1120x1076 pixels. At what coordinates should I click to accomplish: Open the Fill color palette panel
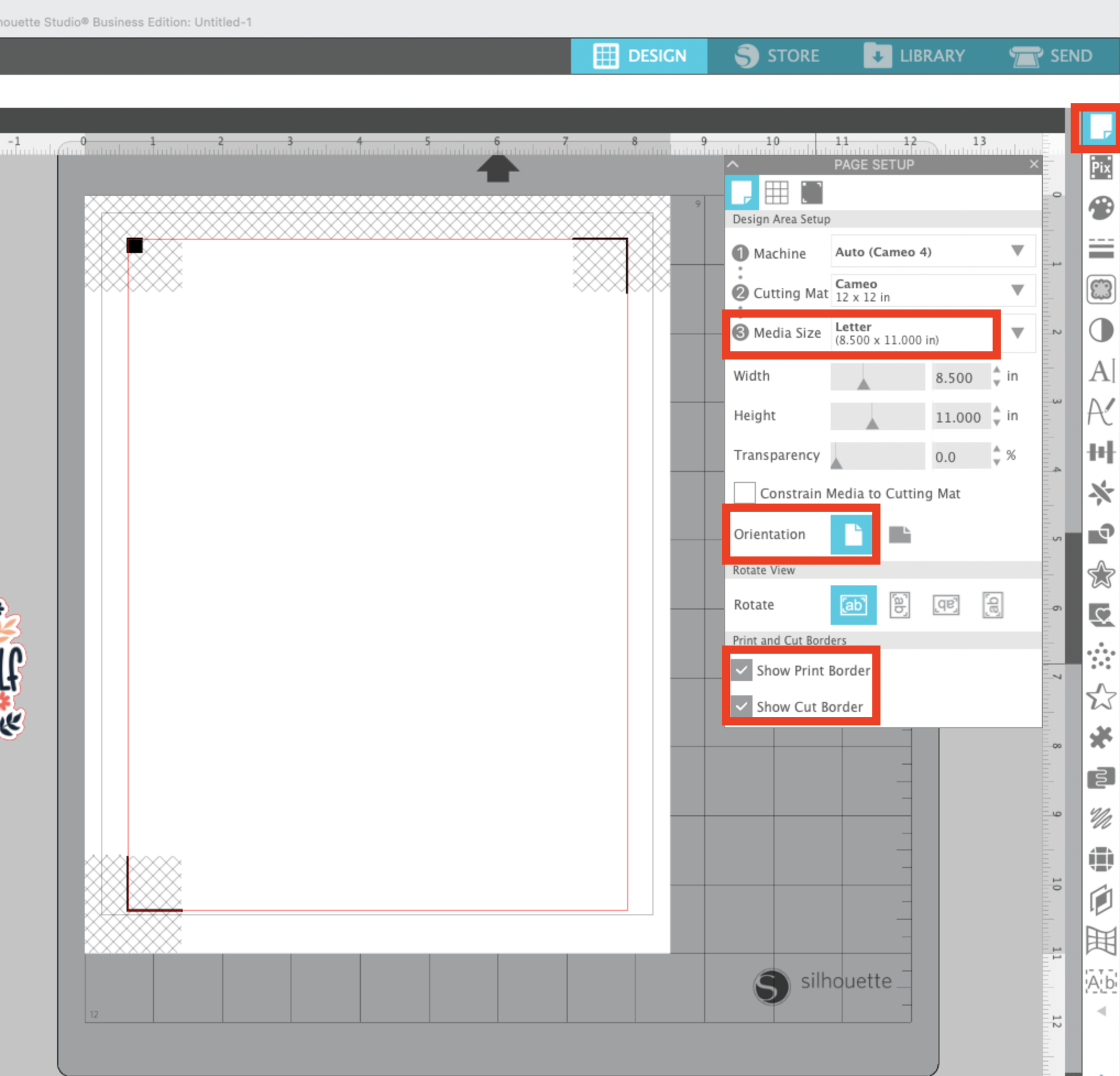pos(1101,208)
